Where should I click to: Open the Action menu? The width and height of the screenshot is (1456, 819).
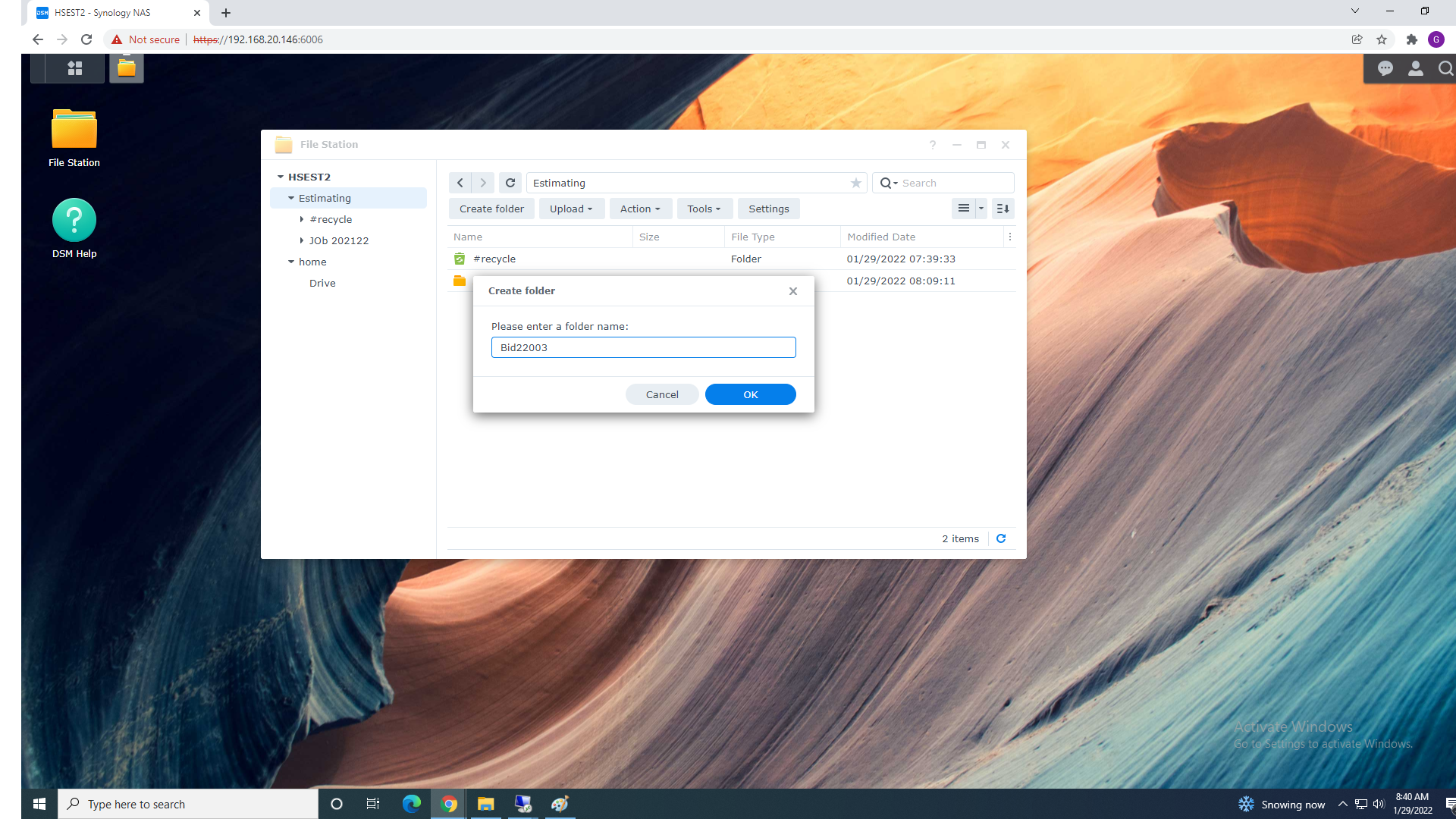click(640, 209)
